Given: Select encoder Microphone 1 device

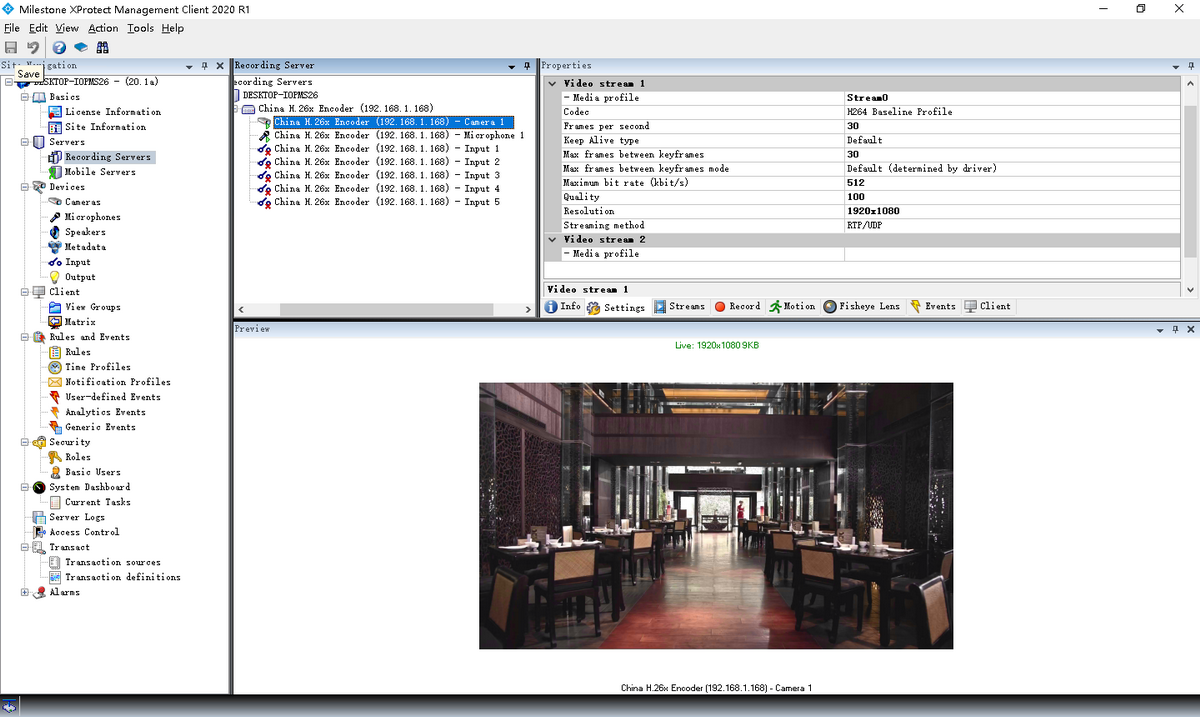Looking at the screenshot, I should click(399, 135).
